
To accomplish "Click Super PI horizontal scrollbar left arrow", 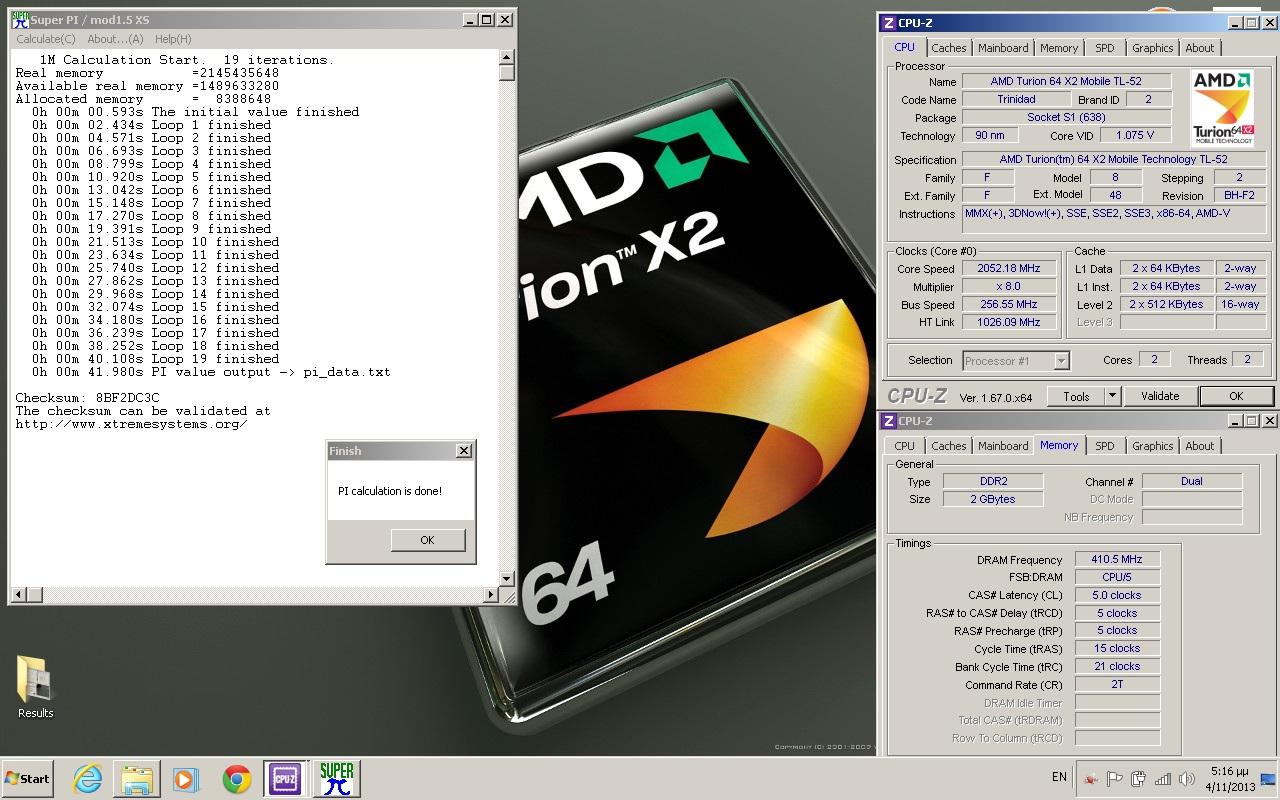I will pyautogui.click(x=19, y=595).
